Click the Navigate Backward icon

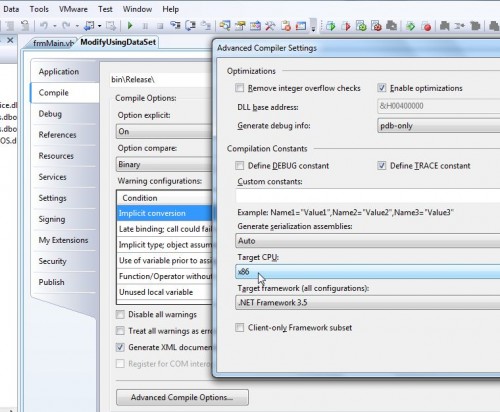tap(89, 25)
